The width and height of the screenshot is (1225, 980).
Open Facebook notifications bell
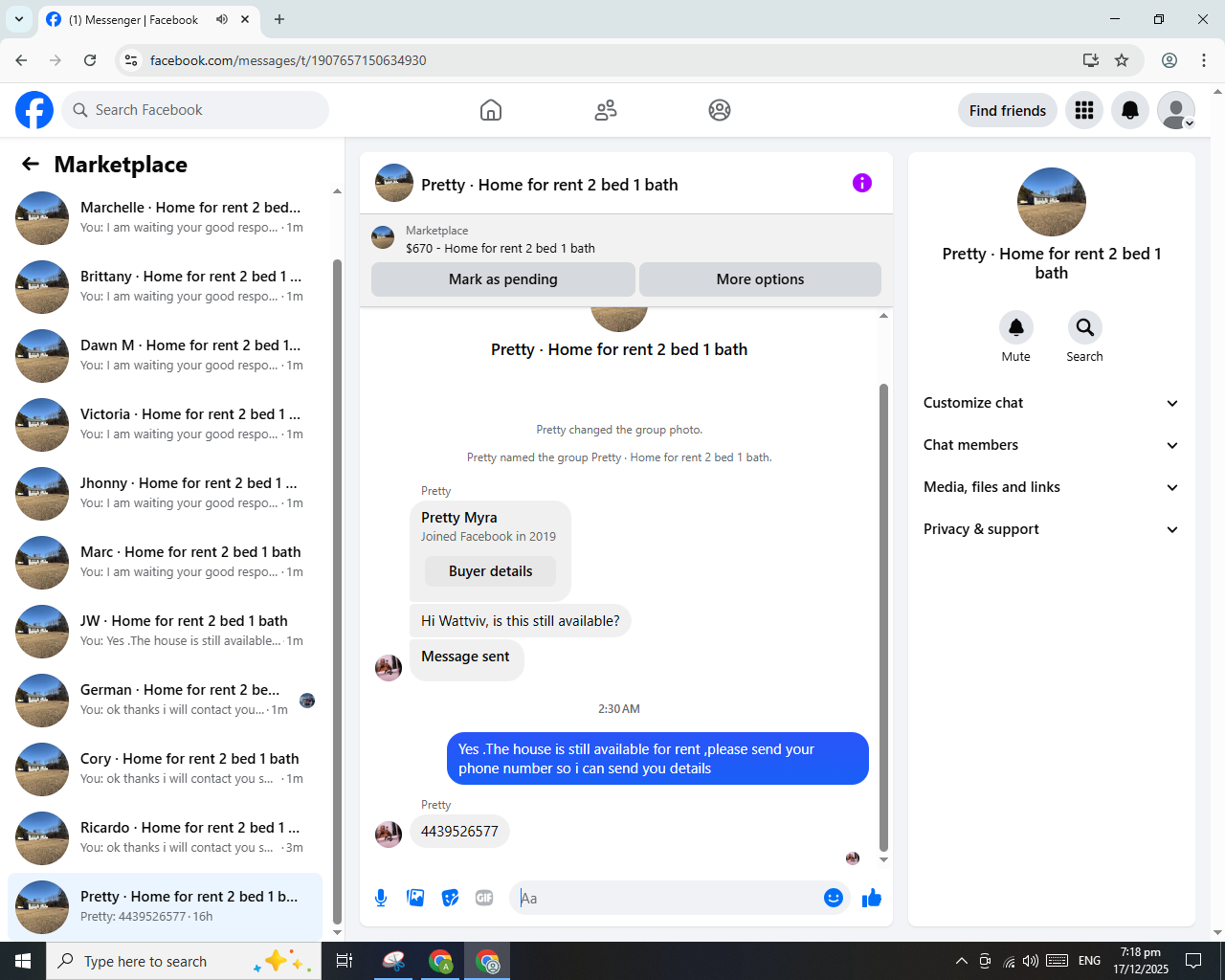pyautogui.click(x=1130, y=110)
